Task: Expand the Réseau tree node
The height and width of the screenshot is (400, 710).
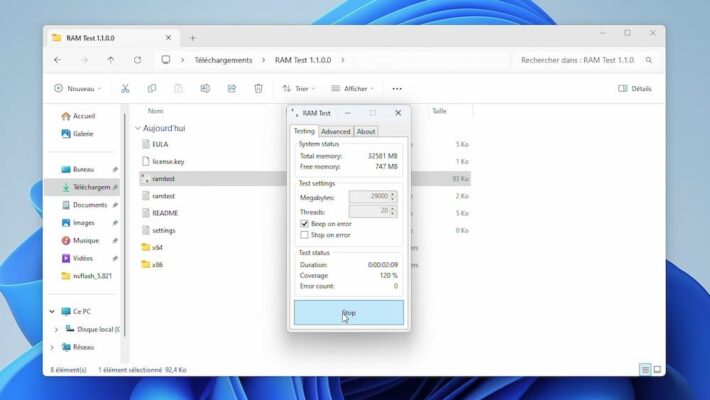Action: (x=52, y=347)
